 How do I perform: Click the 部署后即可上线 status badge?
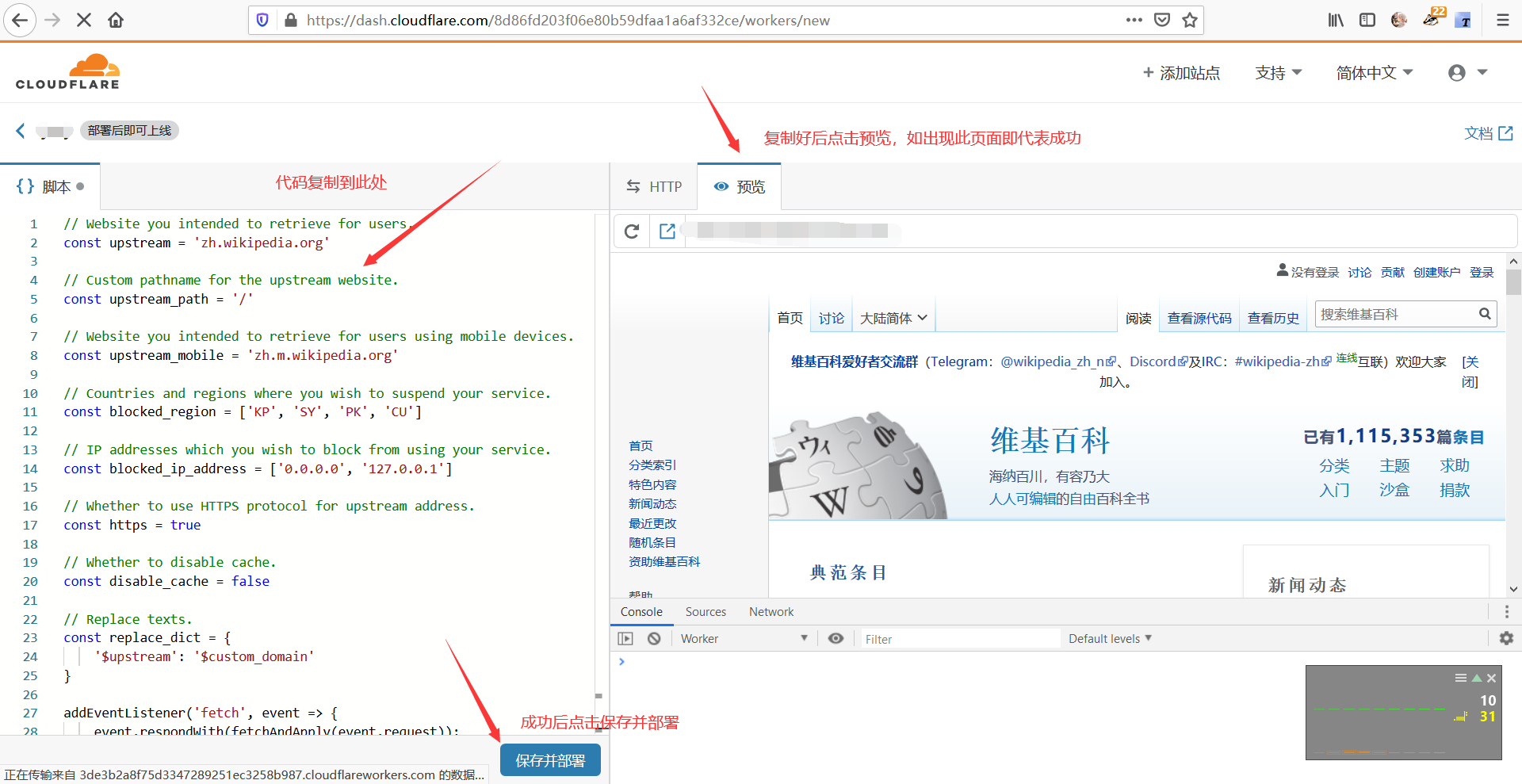129,130
